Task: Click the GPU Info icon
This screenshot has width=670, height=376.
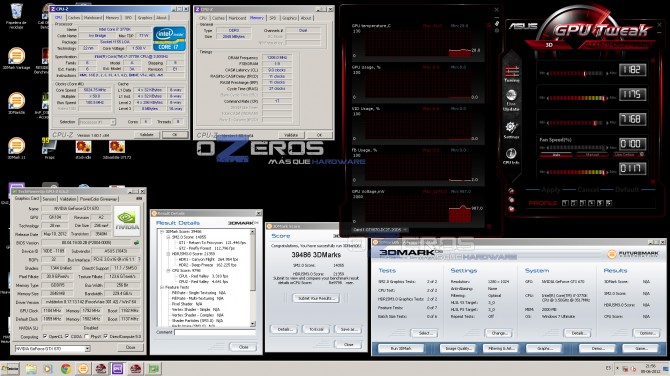Action: tap(511, 156)
